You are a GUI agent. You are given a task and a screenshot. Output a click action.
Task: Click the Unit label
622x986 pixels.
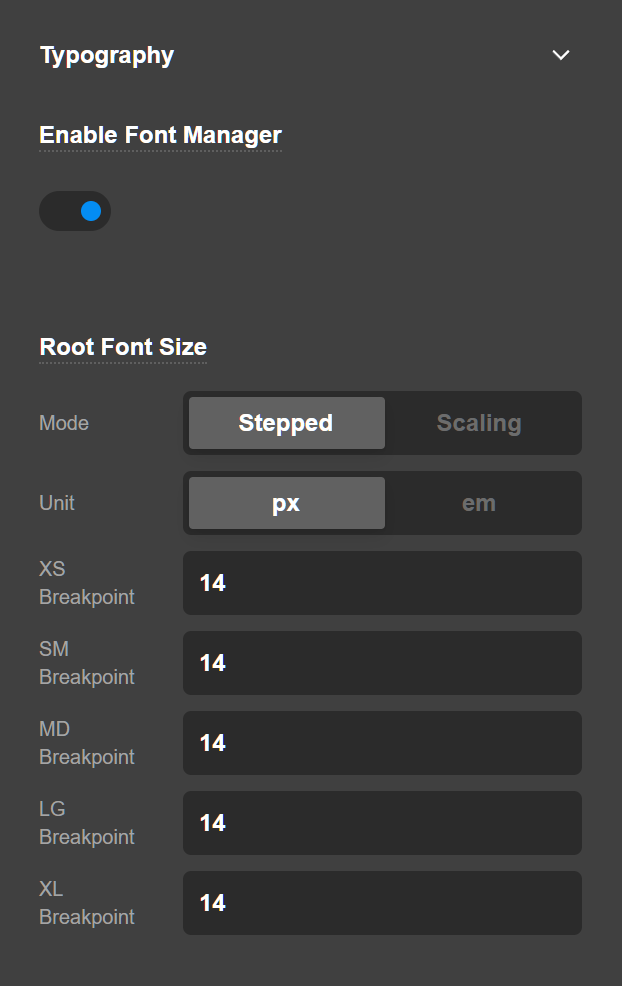(x=56, y=502)
